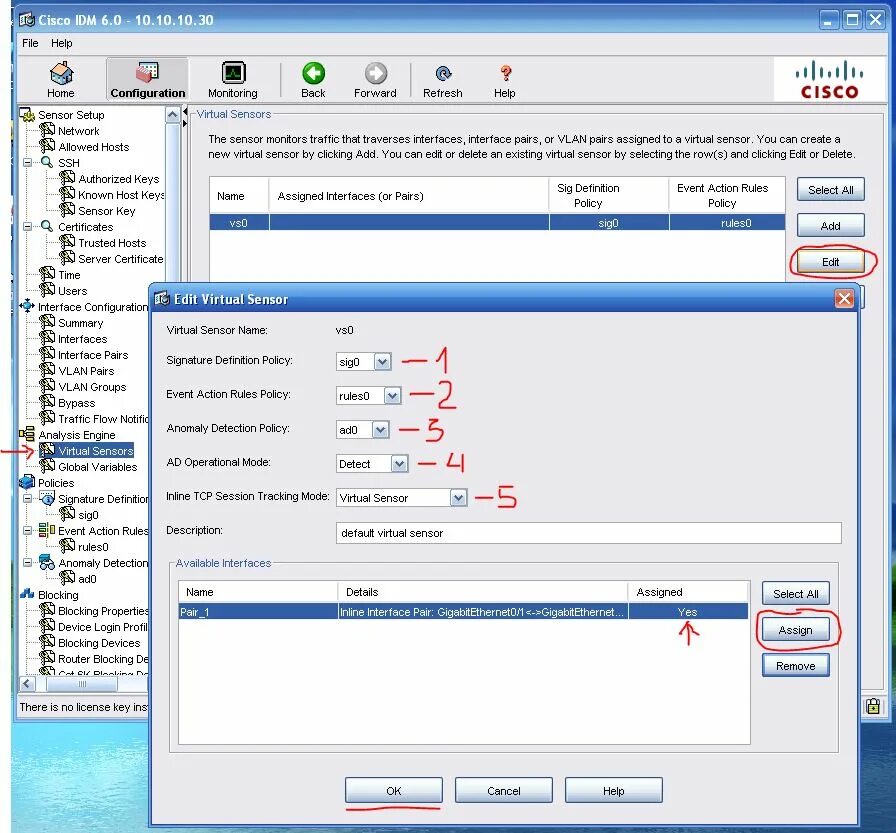Image resolution: width=896 pixels, height=833 pixels.
Task: Click the Users item's page icon
Action: [x=47, y=290]
